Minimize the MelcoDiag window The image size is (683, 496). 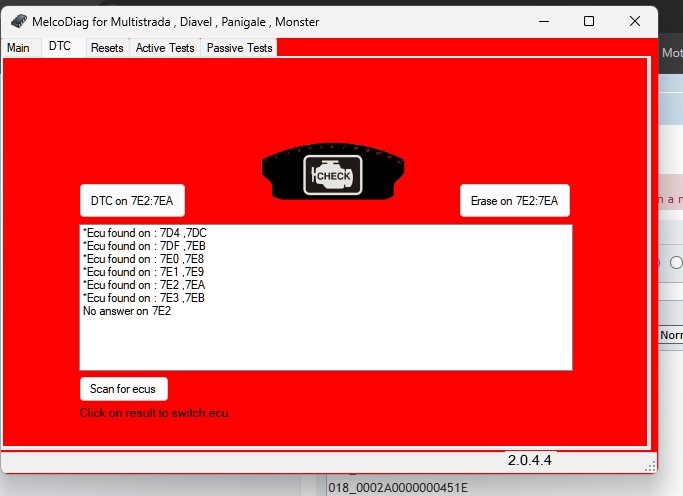(x=544, y=21)
